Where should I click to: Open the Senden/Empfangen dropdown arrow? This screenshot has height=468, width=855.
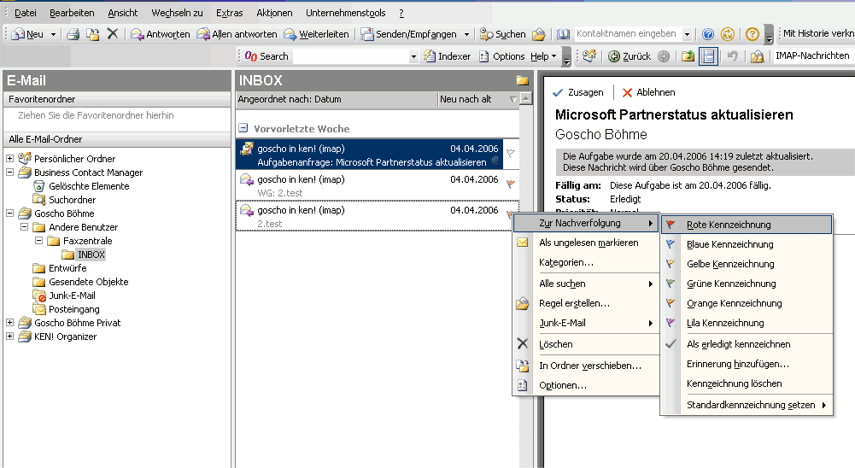point(466,34)
